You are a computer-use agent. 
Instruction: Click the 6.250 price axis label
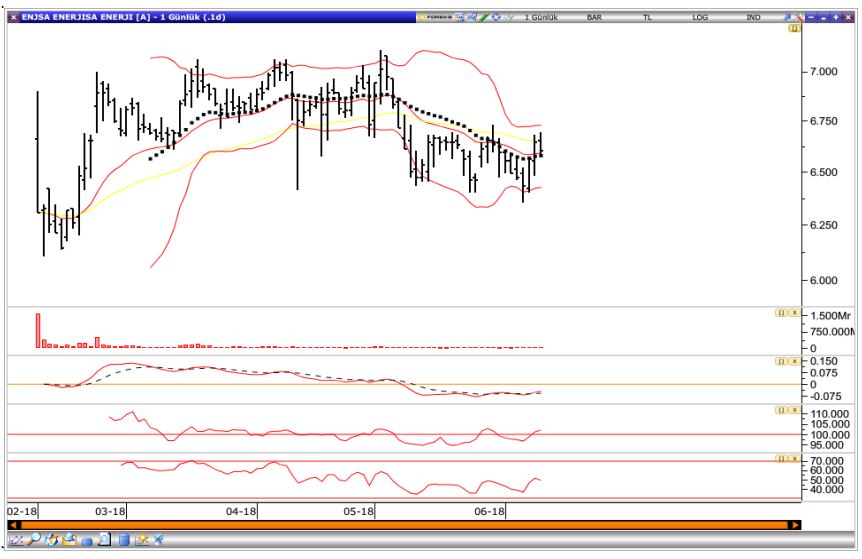pyautogui.click(x=823, y=225)
